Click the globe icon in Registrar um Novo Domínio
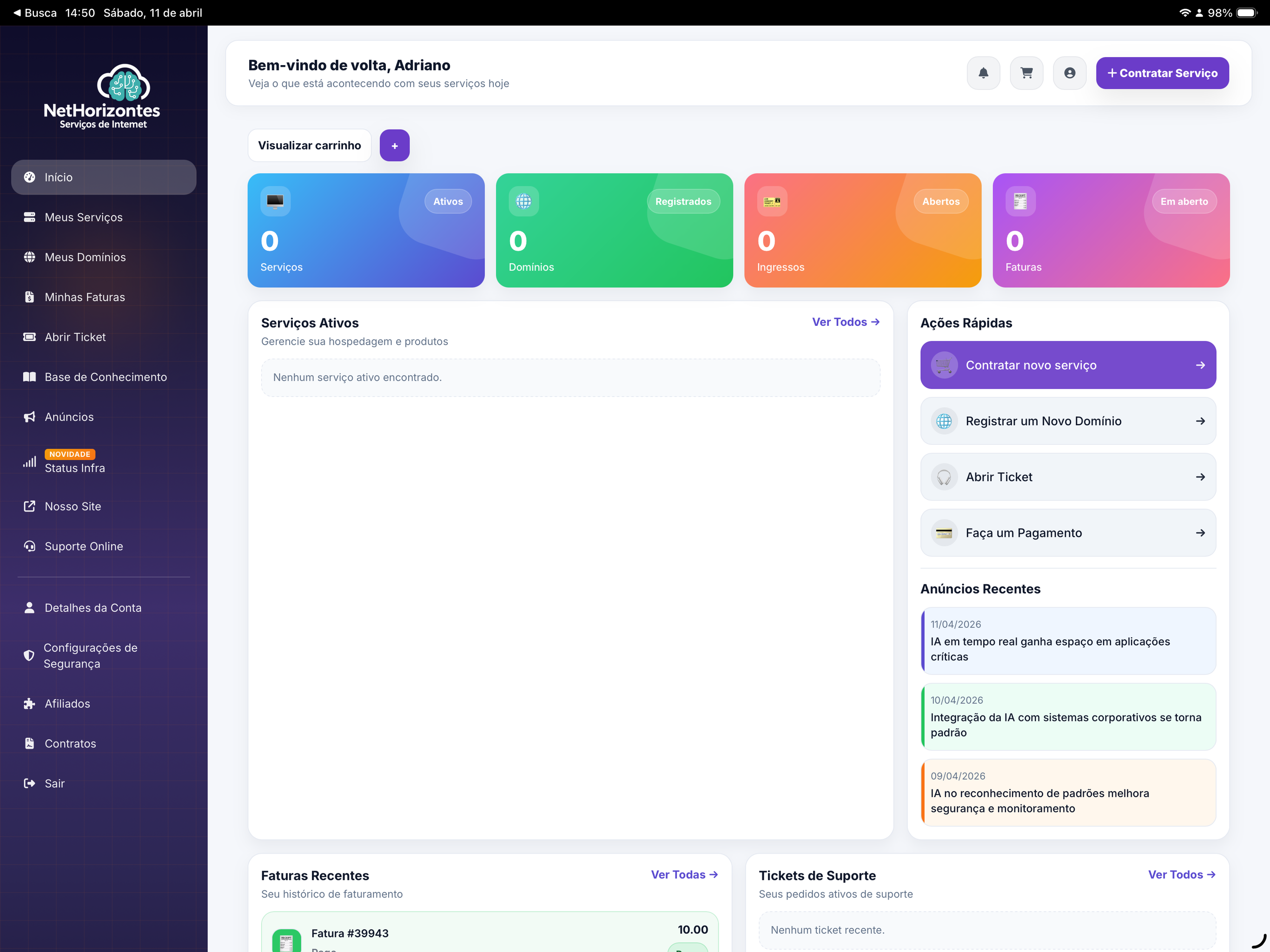This screenshot has height=952, width=1270. [x=944, y=421]
